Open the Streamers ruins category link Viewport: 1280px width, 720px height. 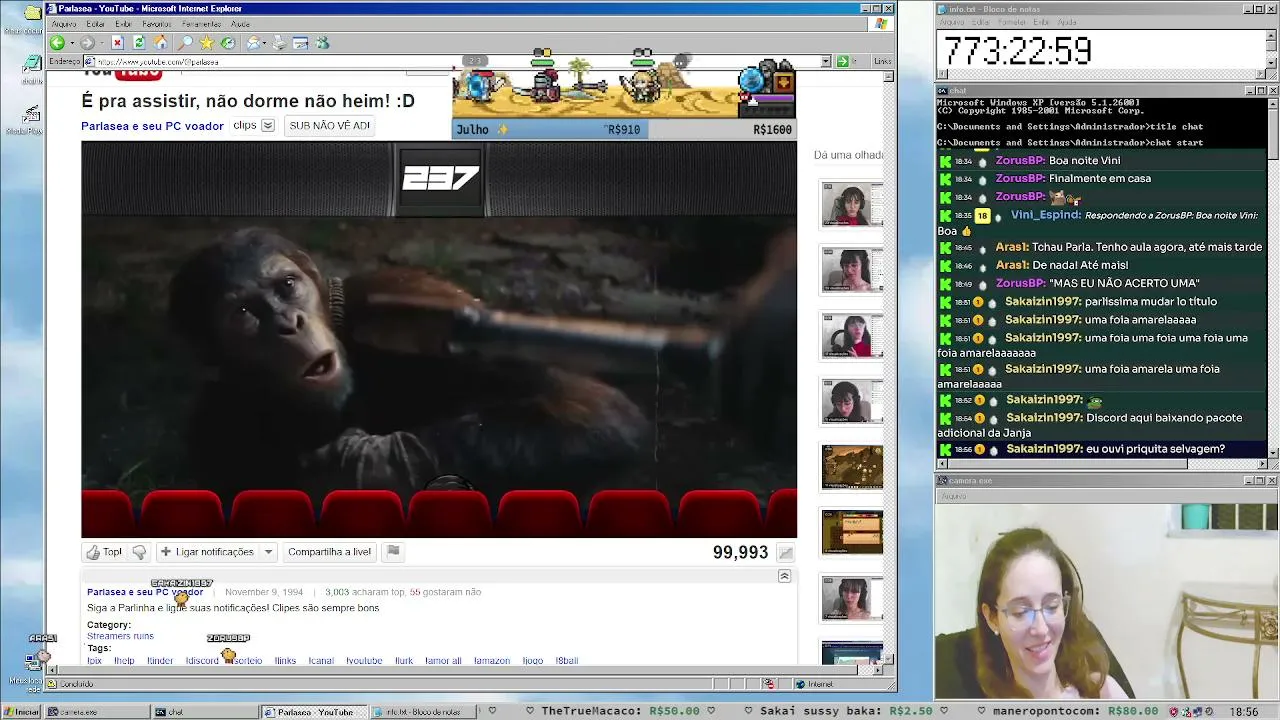[x=120, y=636]
